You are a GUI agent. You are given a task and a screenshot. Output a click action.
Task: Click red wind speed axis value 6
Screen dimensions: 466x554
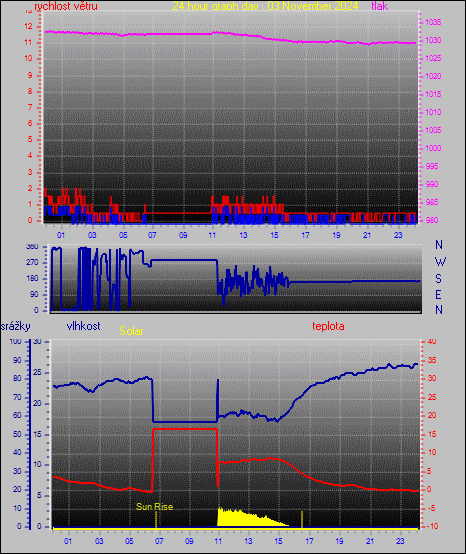(x=30, y=123)
